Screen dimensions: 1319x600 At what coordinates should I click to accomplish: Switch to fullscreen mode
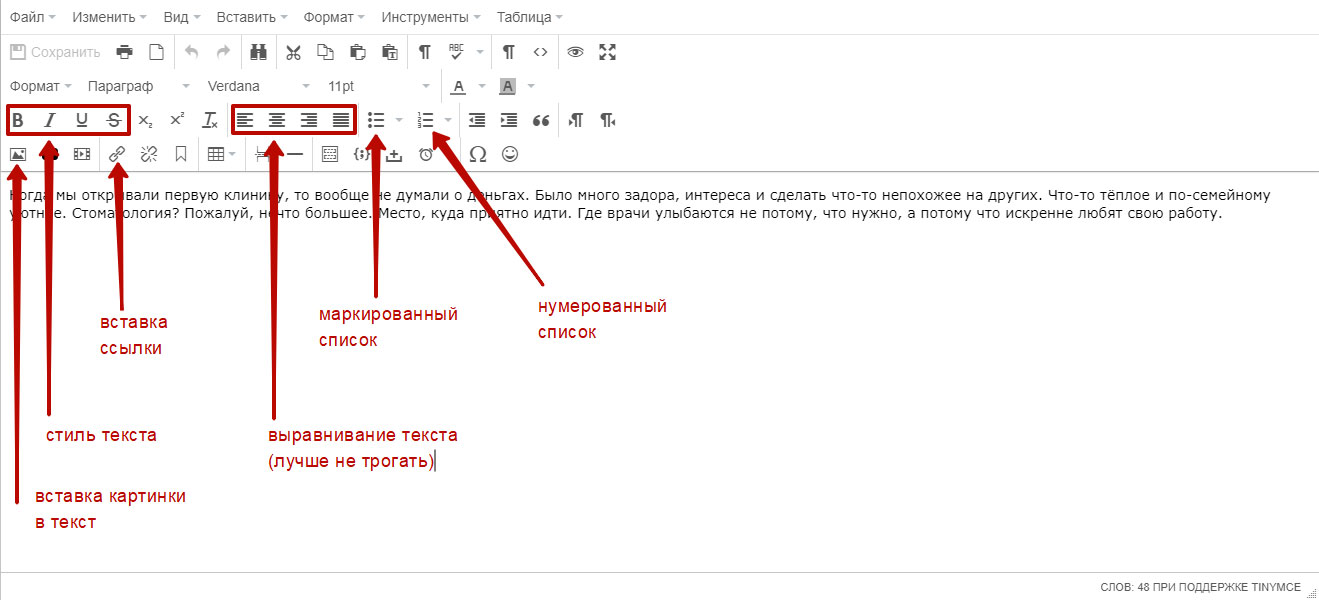(607, 52)
